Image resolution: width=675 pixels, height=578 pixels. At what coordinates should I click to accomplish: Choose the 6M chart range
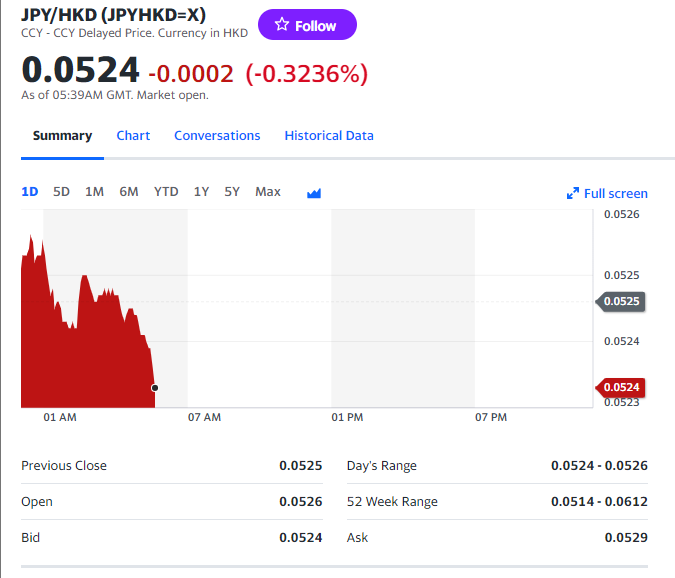click(x=128, y=192)
